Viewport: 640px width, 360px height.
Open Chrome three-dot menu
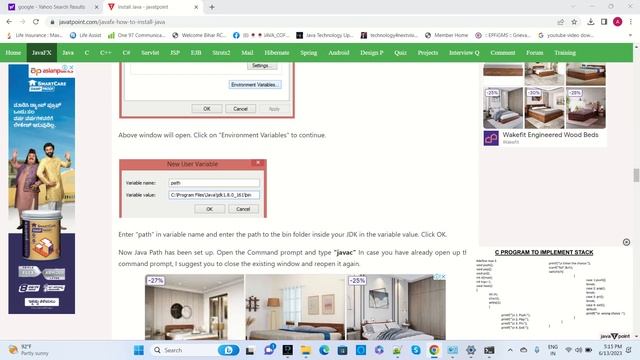[631, 22]
